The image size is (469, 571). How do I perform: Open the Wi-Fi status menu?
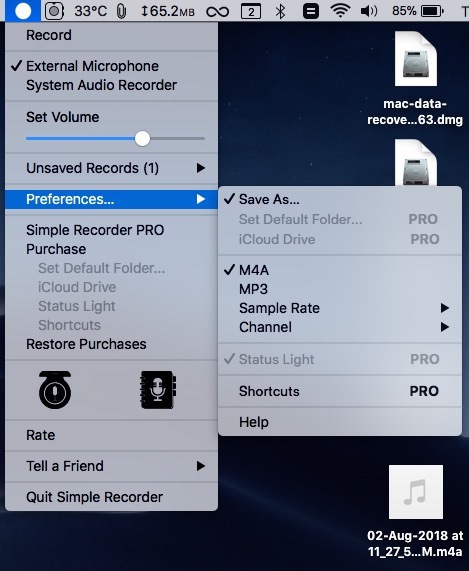pyautogui.click(x=340, y=11)
